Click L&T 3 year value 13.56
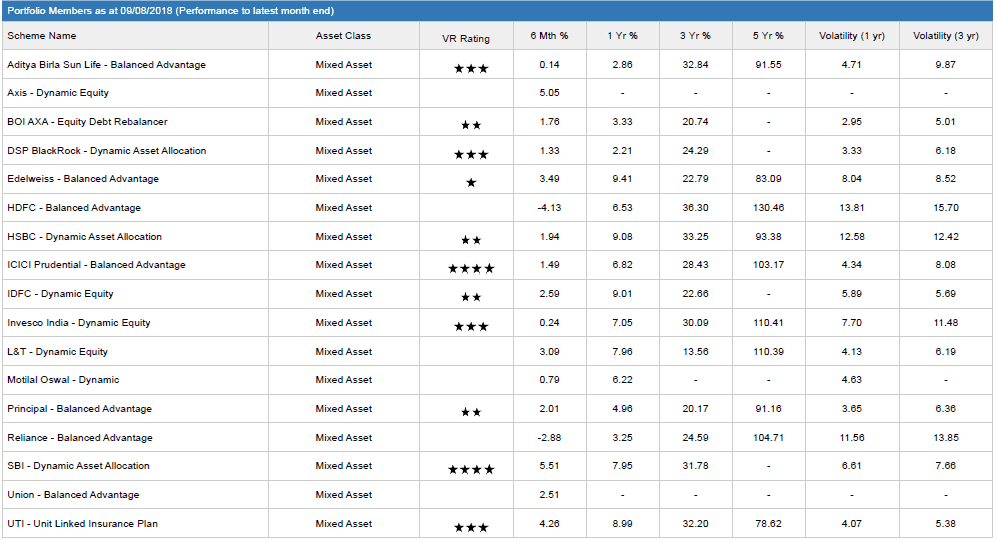996x540 pixels. pyautogui.click(x=696, y=352)
